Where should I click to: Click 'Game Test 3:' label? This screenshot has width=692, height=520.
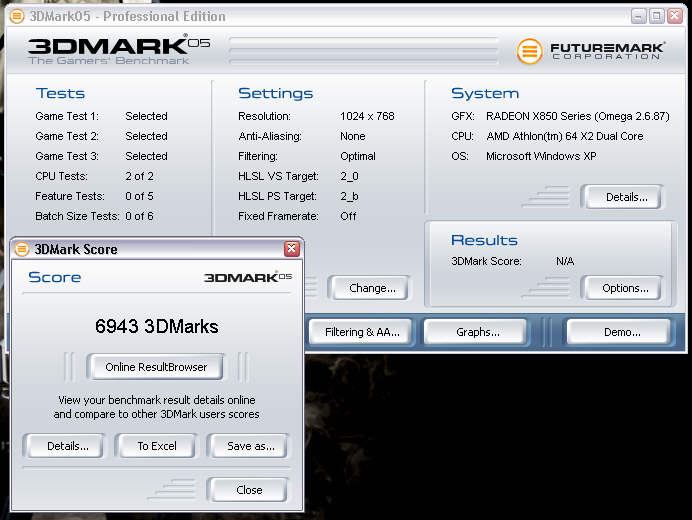click(x=67, y=156)
